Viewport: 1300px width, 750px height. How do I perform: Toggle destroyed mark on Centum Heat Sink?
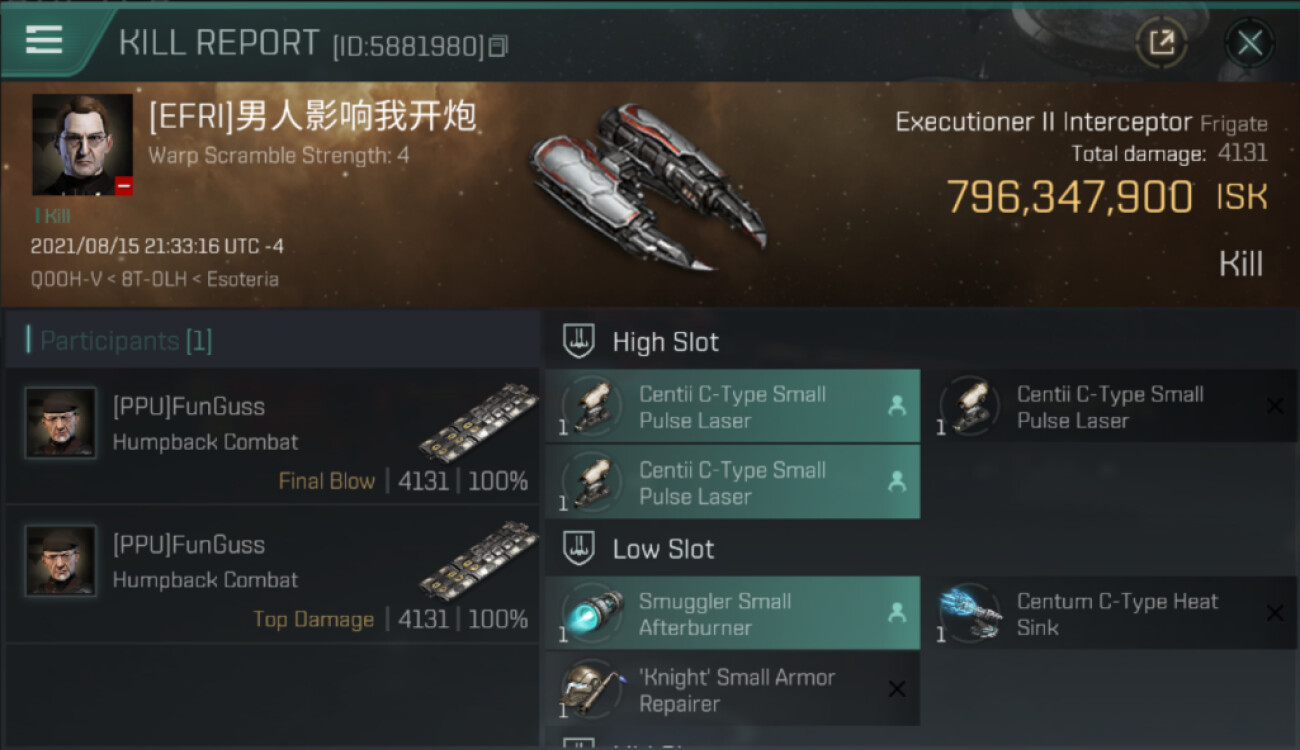tap(1274, 612)
